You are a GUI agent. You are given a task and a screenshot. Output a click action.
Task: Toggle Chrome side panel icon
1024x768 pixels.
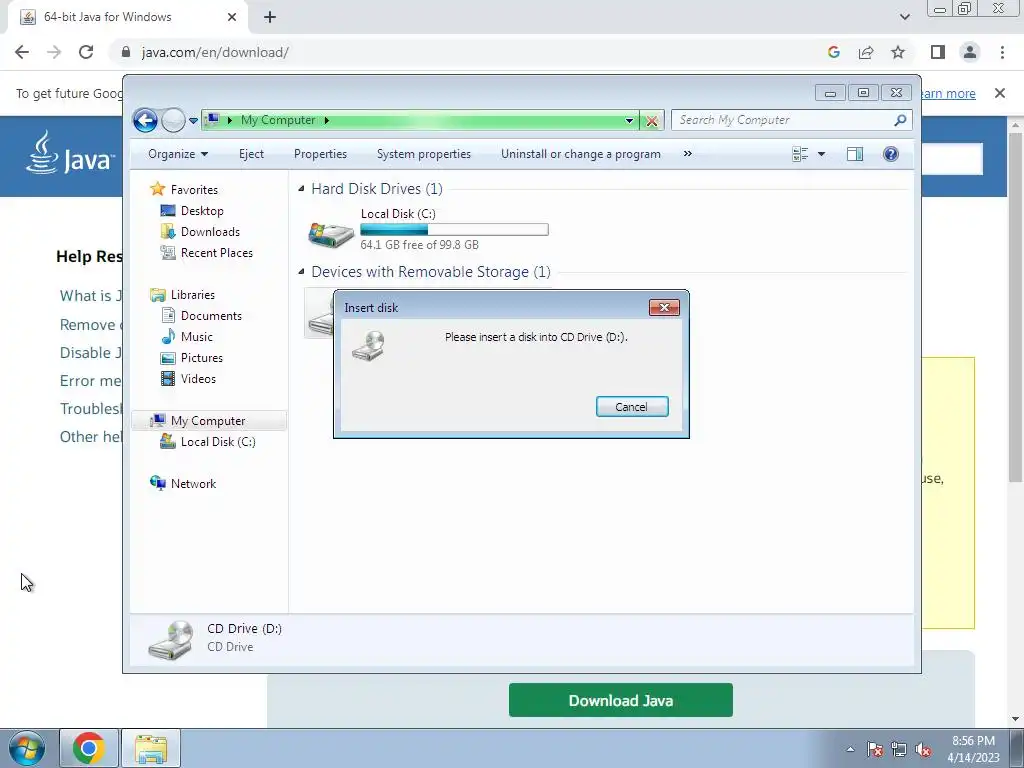click(x=938, y=52)
